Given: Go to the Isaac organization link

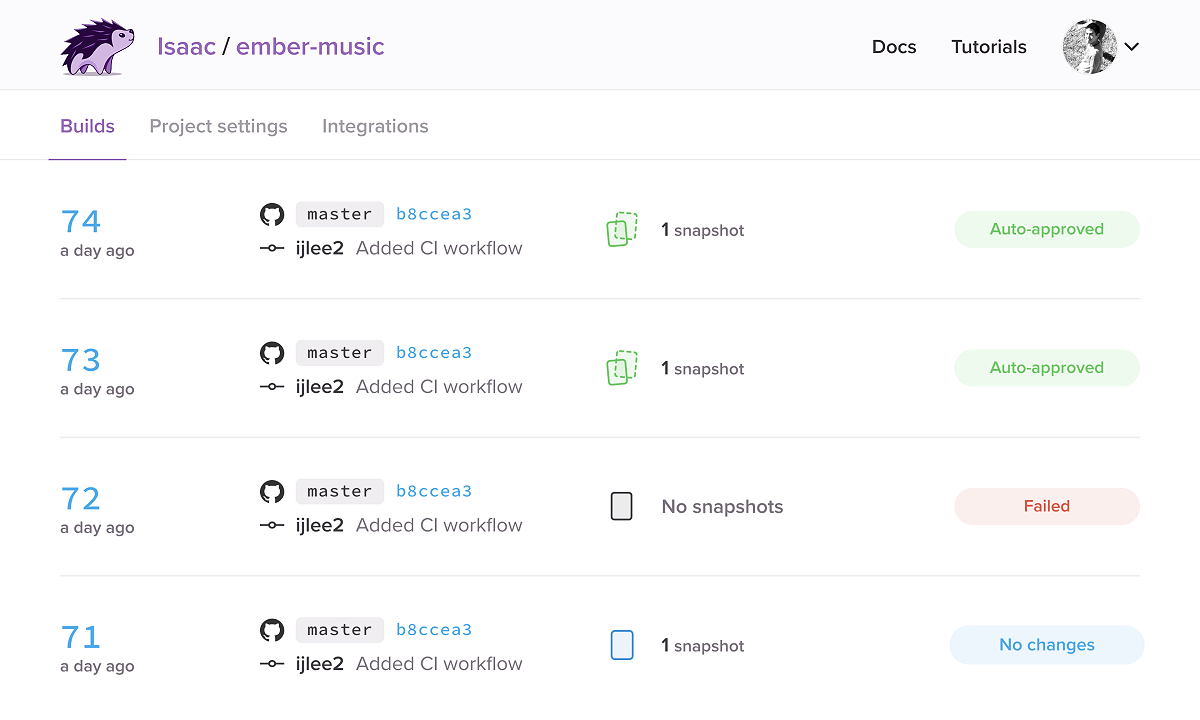Looking at the screenshot, I should click(186, 46).
